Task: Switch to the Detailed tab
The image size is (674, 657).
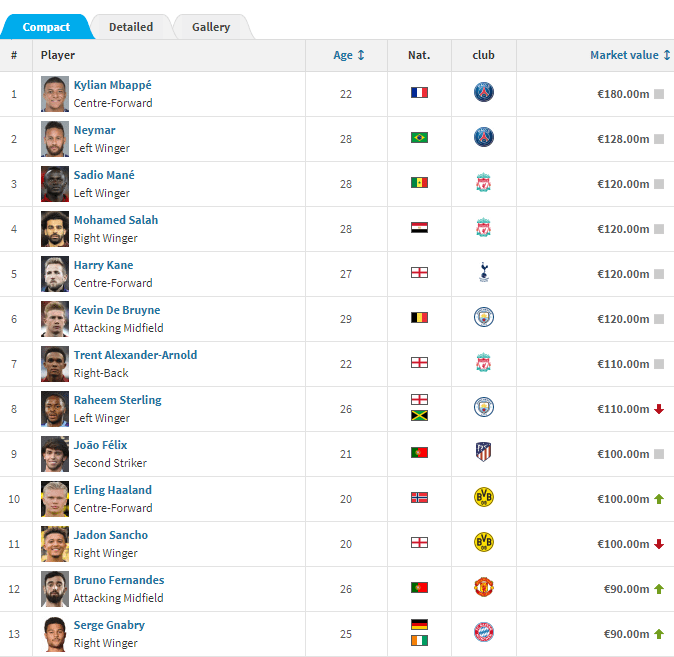Action: 131,27
